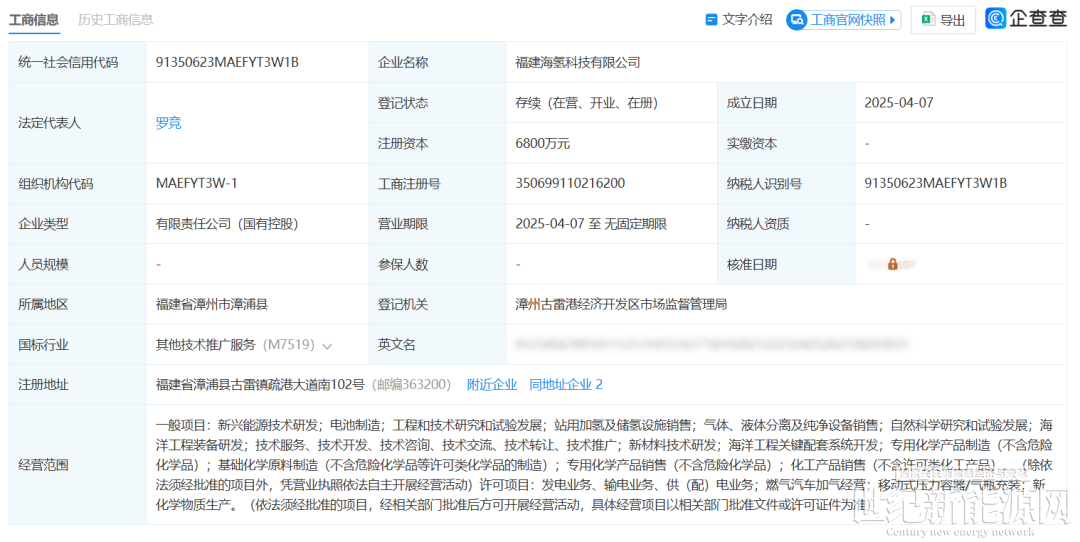The width and height of the screenshot is (1080, 542).
Task: Select credit code 91350623MAEFYT3W1B under 统一社会信用代码
Action: tap(227, 62)
